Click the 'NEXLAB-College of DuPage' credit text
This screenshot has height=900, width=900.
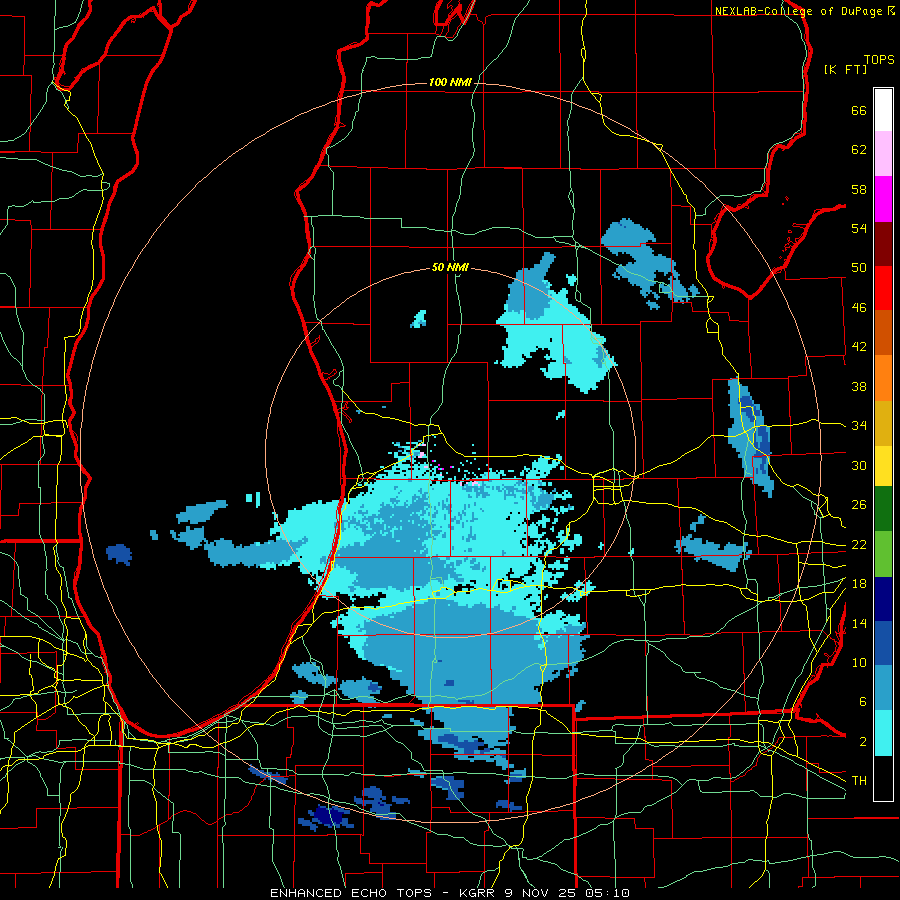click(798, 11)
